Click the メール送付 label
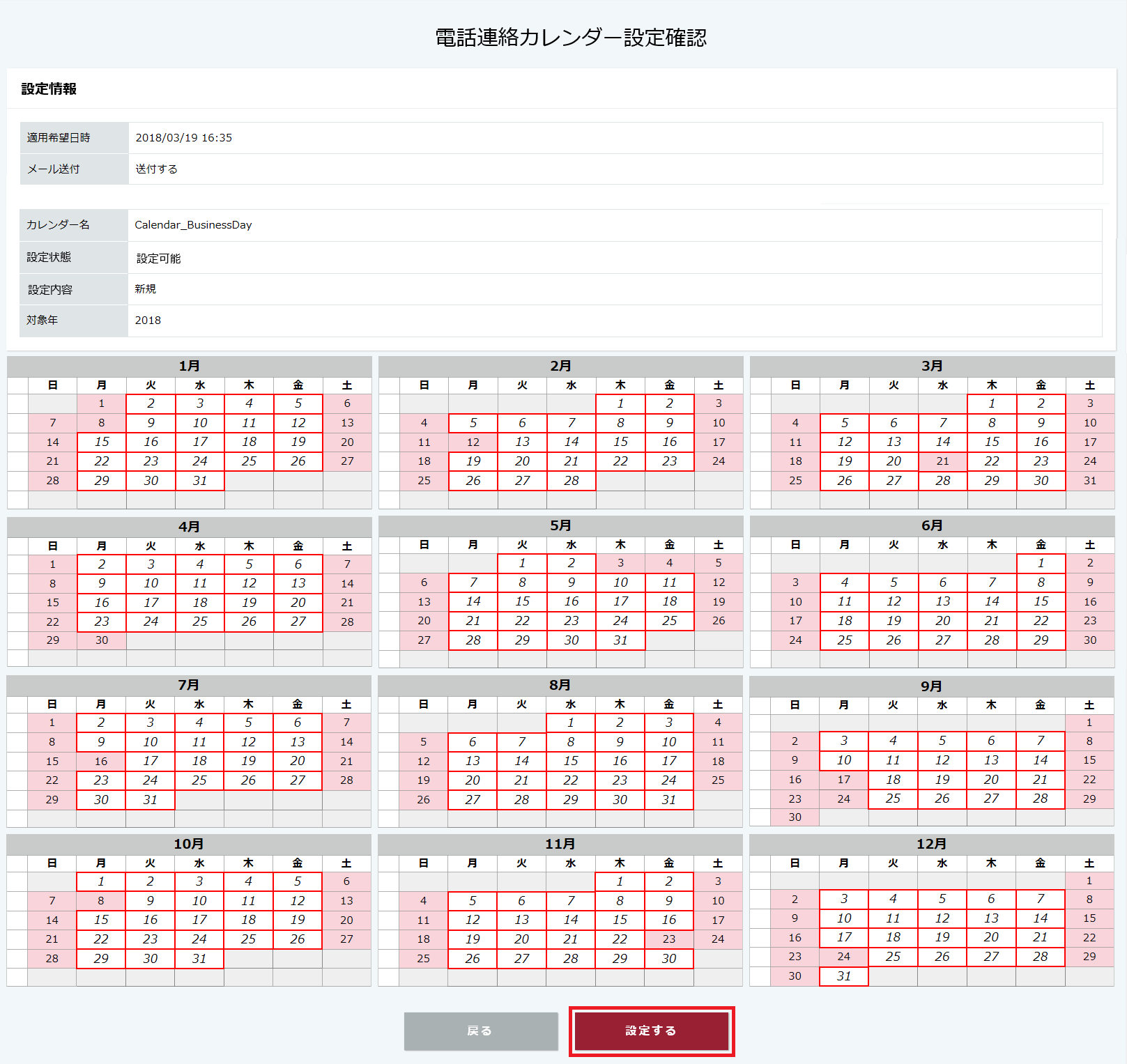This screenshot has width=1127, height=1064. coord(54,169)
